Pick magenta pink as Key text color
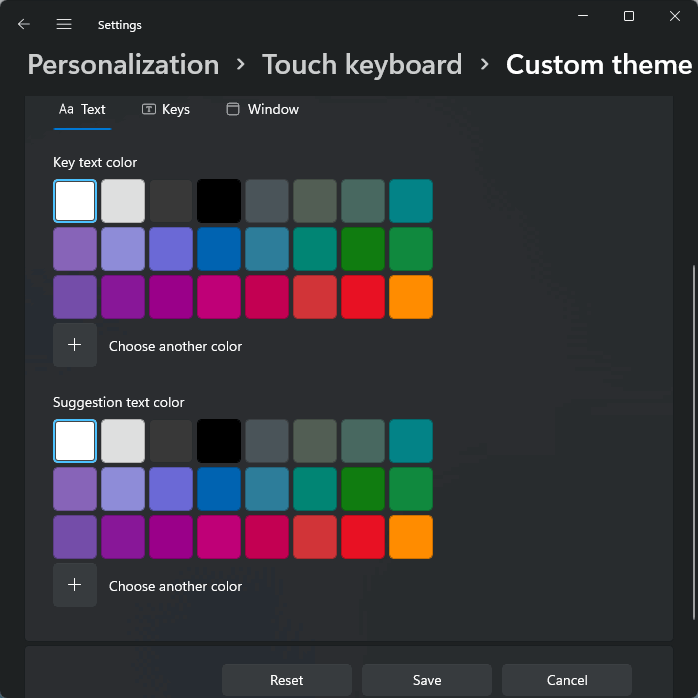698x698 pixels. tap(219, 297)
